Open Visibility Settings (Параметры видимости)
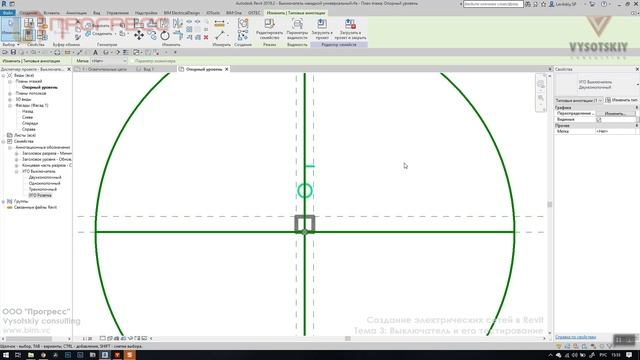The image size is (640, 360). tap(297, 29)
